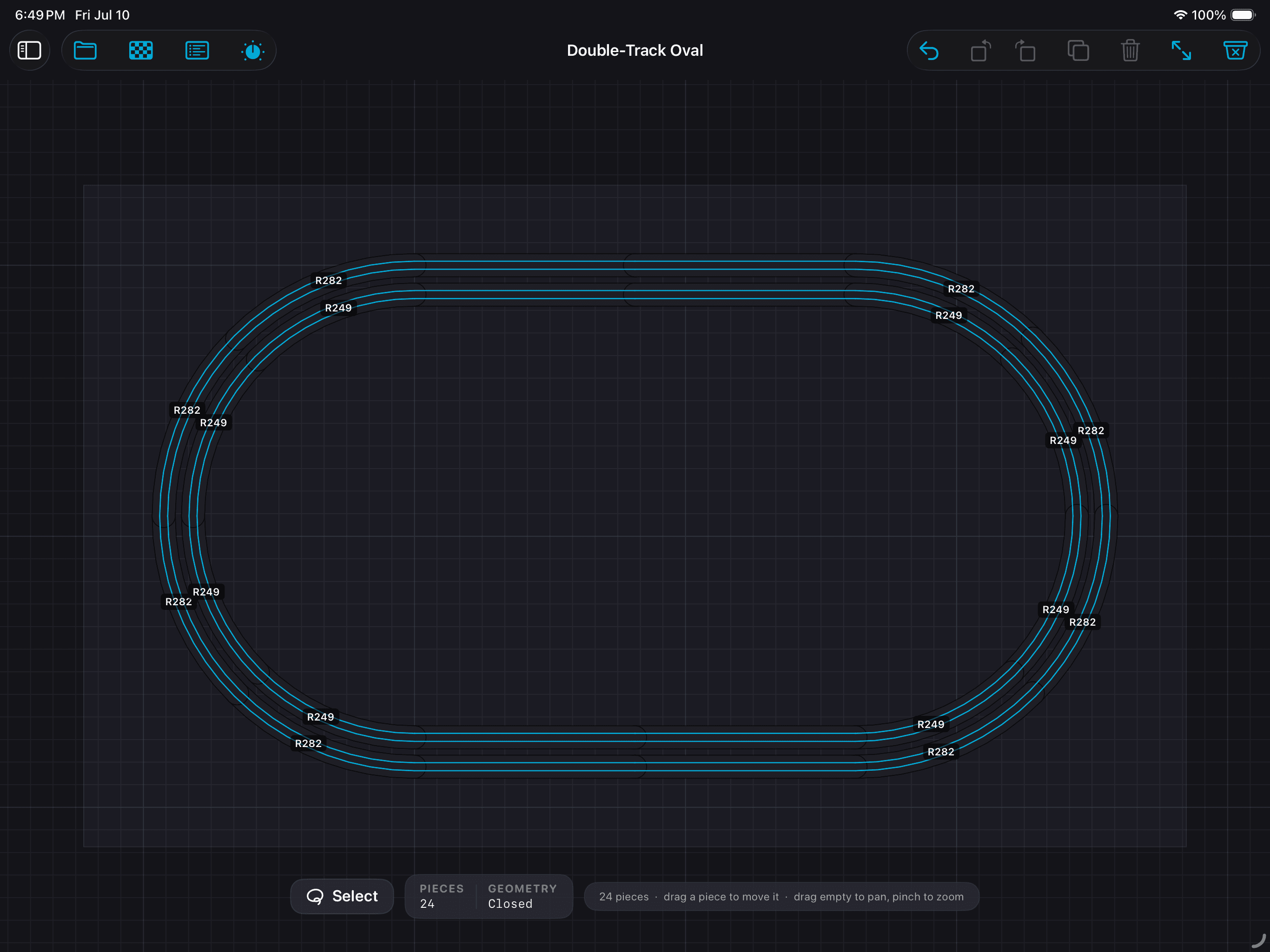The height and width of the screenshot is (952, 1270).
Task: Activate the Select lasso tool
Action: [342, 896]
